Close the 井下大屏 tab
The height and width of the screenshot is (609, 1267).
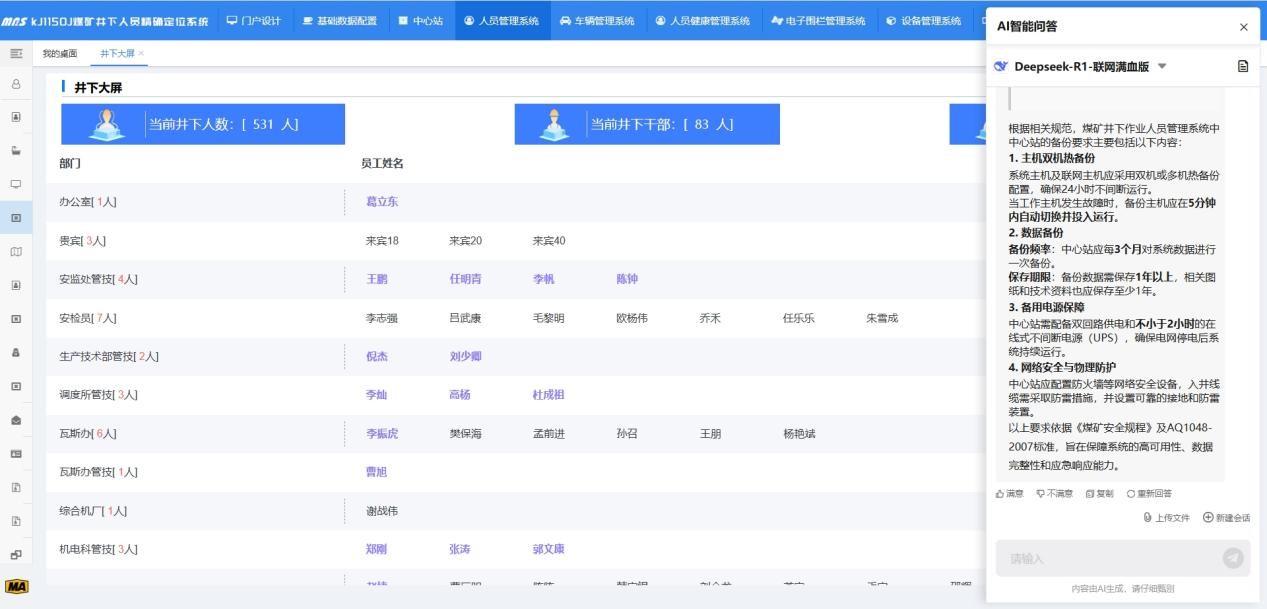click(141, 53)
